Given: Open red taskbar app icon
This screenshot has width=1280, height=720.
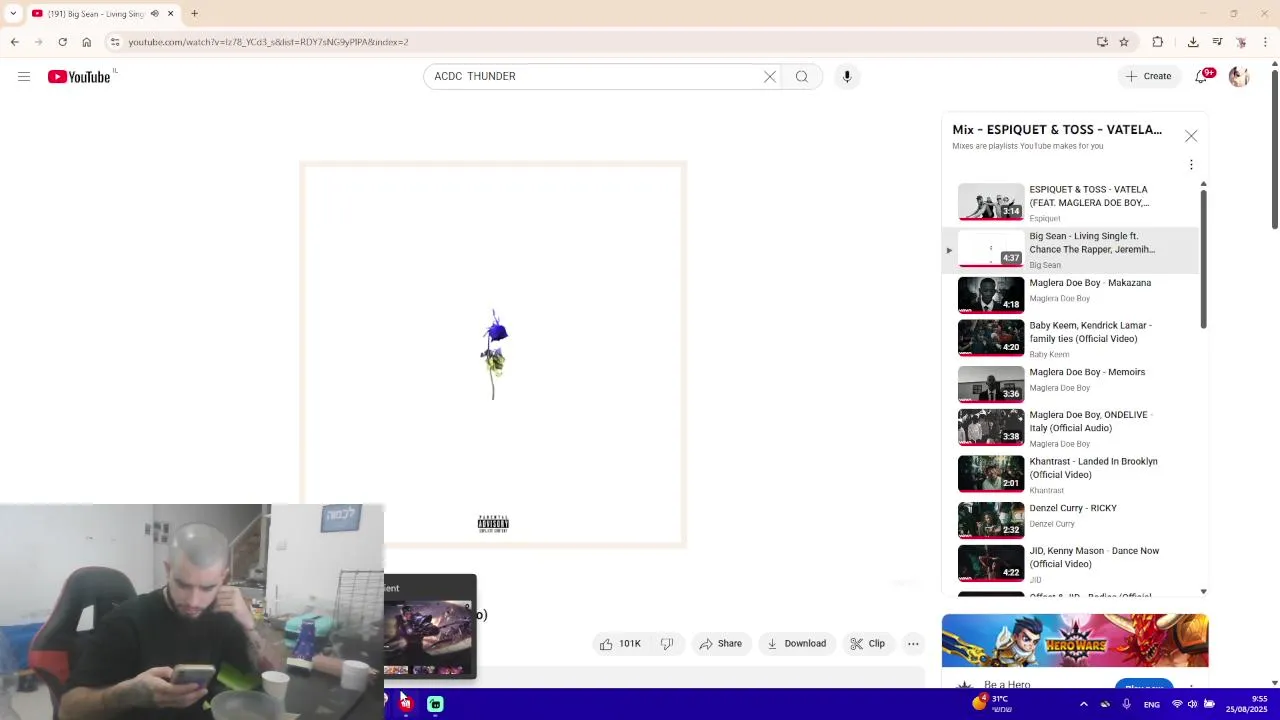Looking at the screenshot, I should point(405,704).
